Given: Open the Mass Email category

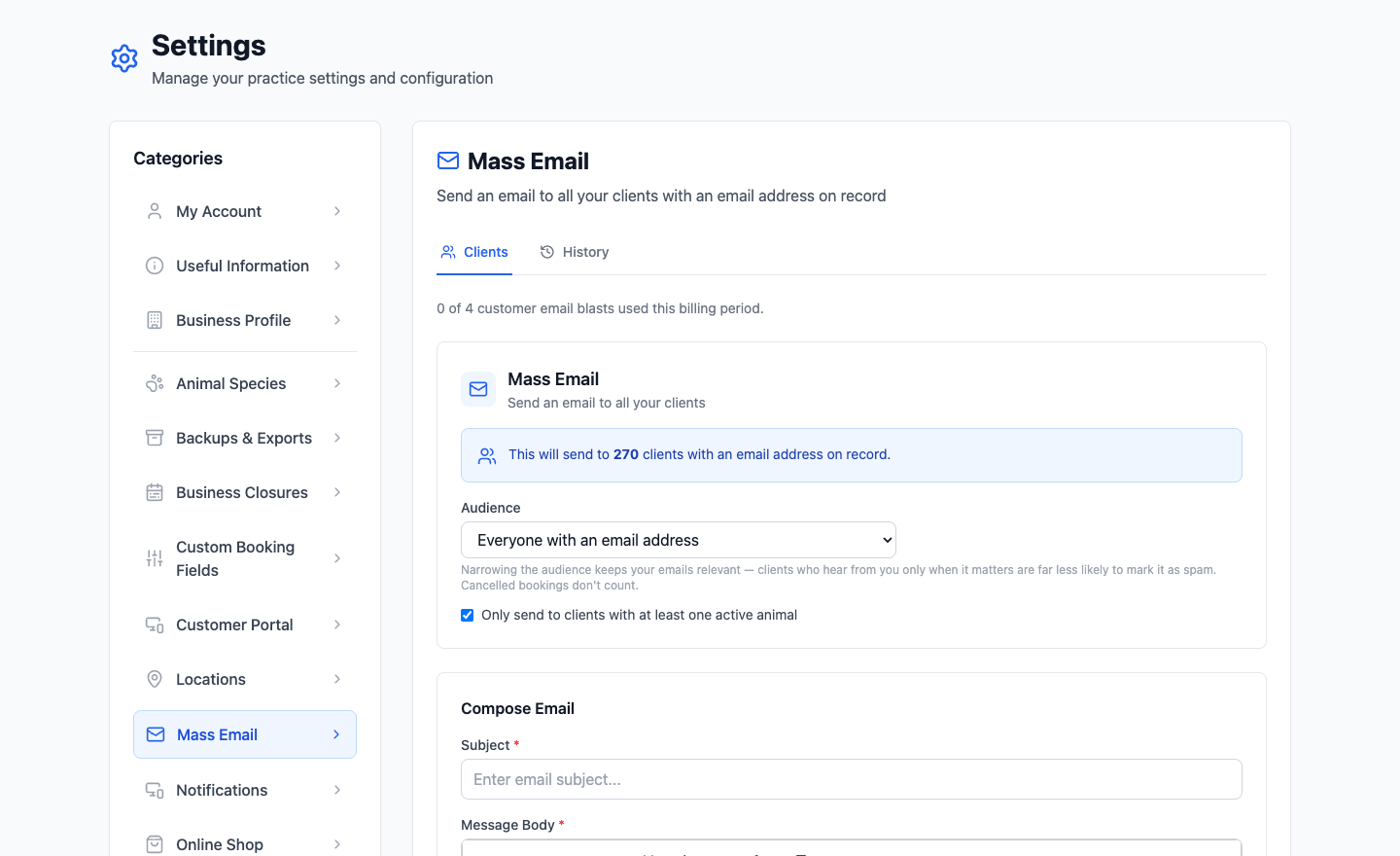Looking at the screenshot, I should 245,734.
